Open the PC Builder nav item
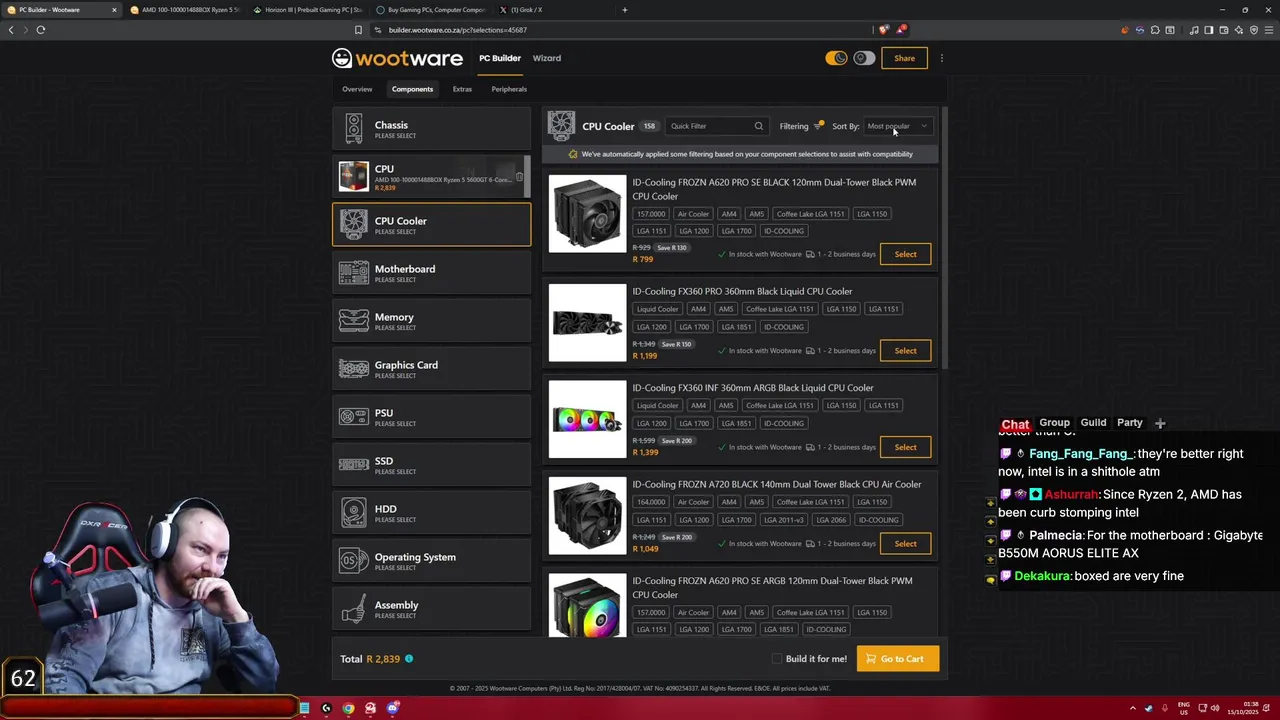Image resolution: width=1280 pixels, height=720 pixels. tap(499, 58)
